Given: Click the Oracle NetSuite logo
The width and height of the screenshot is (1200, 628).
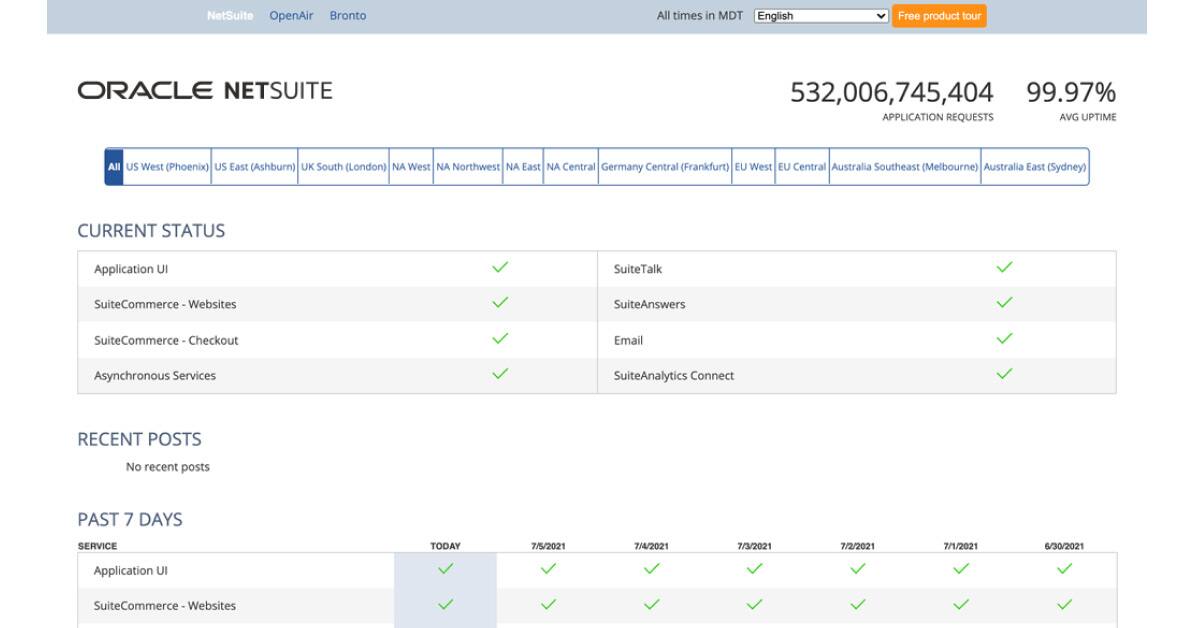Looking at the screenshot, I should tap(205, 91).
